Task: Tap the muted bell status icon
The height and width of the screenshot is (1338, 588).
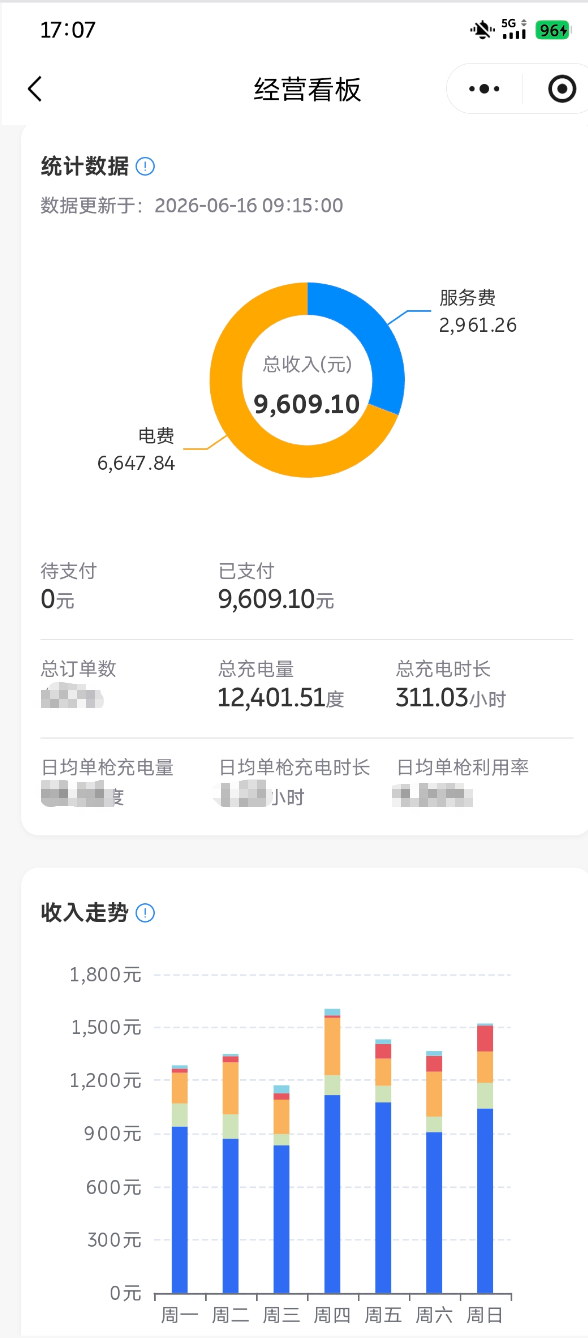Action: tap(483, 30)
